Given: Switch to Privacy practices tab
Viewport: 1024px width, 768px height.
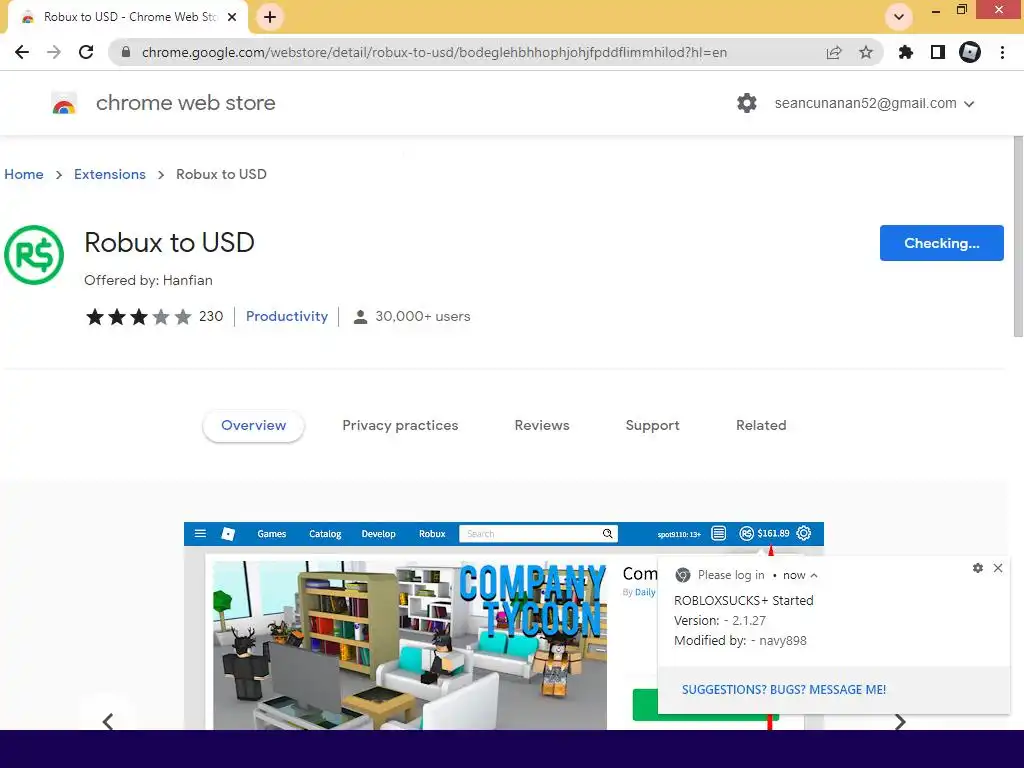Looking at the screenshot, I should [x=400, y=425].
